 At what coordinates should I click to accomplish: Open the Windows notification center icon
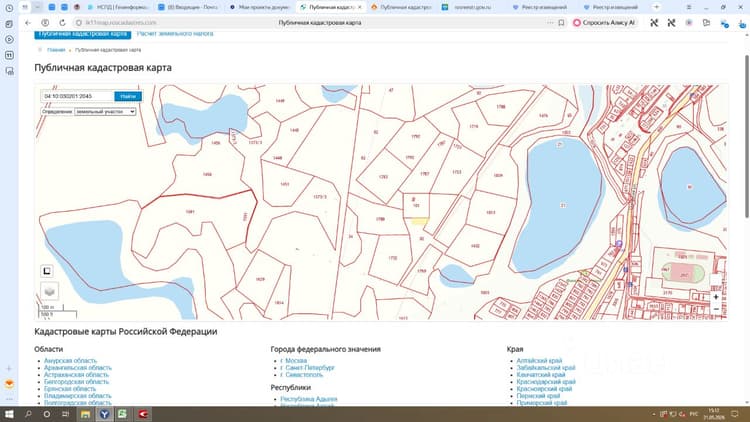[x=735, y=414]
